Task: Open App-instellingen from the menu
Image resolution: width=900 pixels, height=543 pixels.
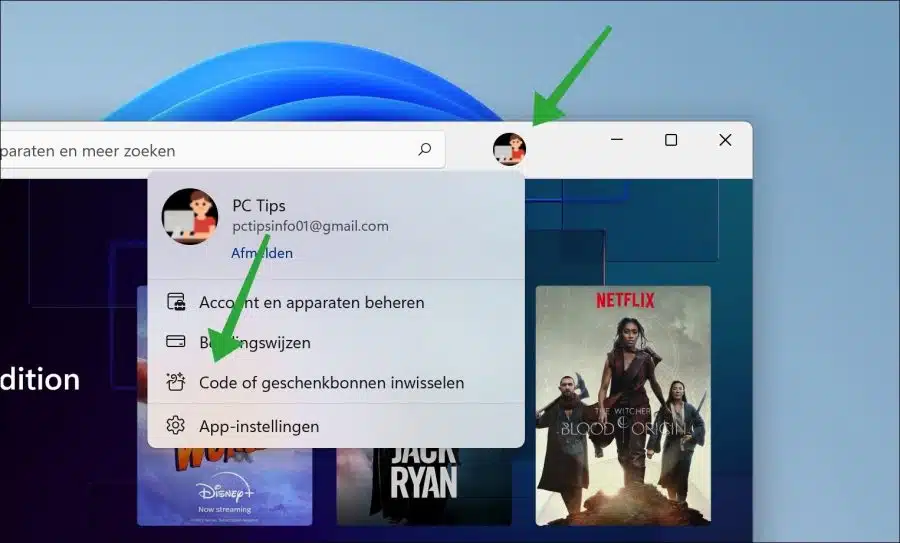Action: pos(336,426)
